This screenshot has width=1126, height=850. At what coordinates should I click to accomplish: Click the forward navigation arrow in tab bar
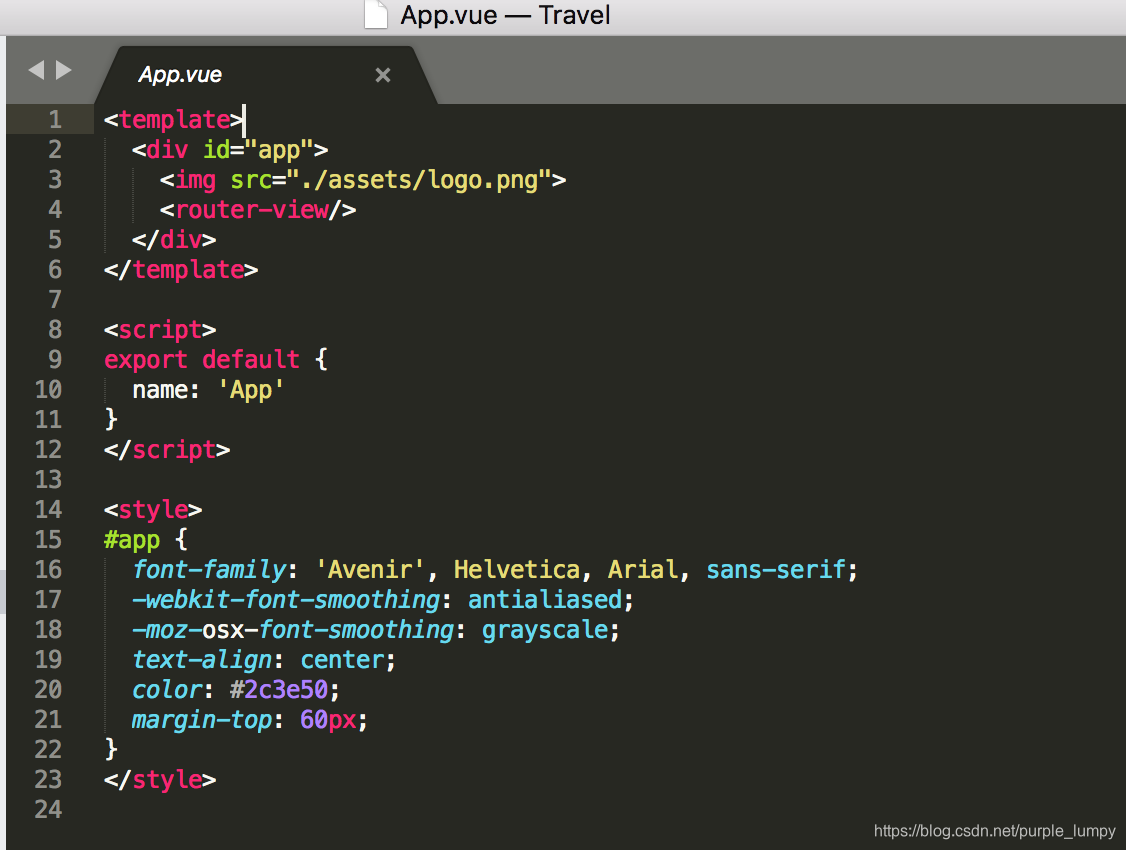tap(64, 70)
